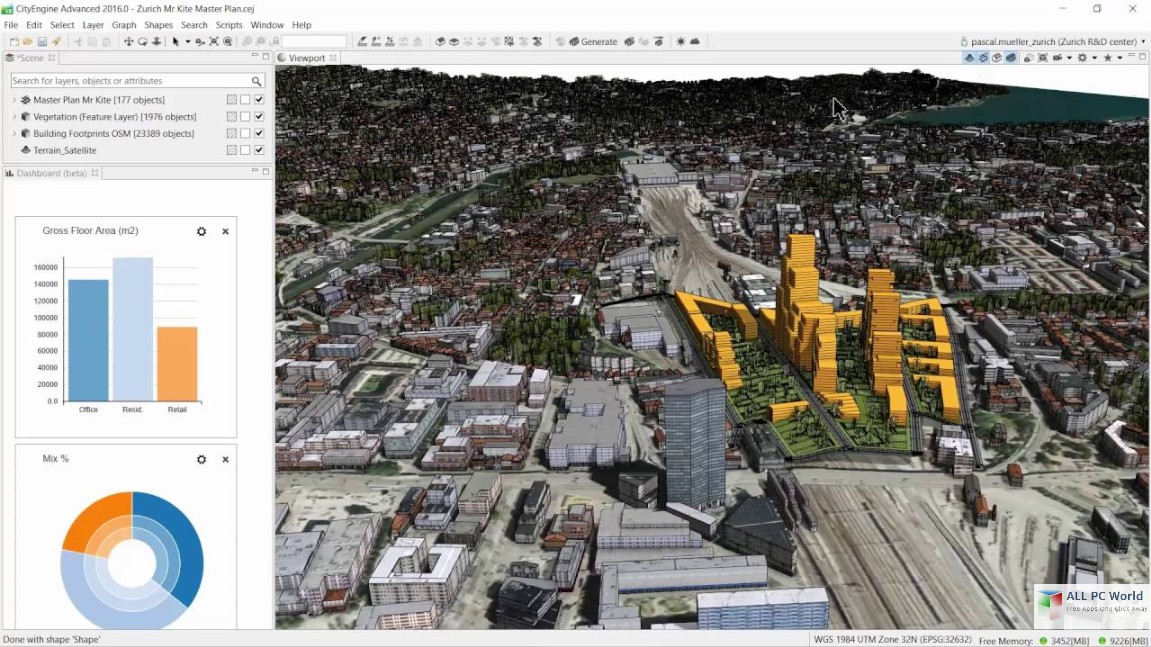Expand the Master Plan Mr Kite layer

pos(14,100)
